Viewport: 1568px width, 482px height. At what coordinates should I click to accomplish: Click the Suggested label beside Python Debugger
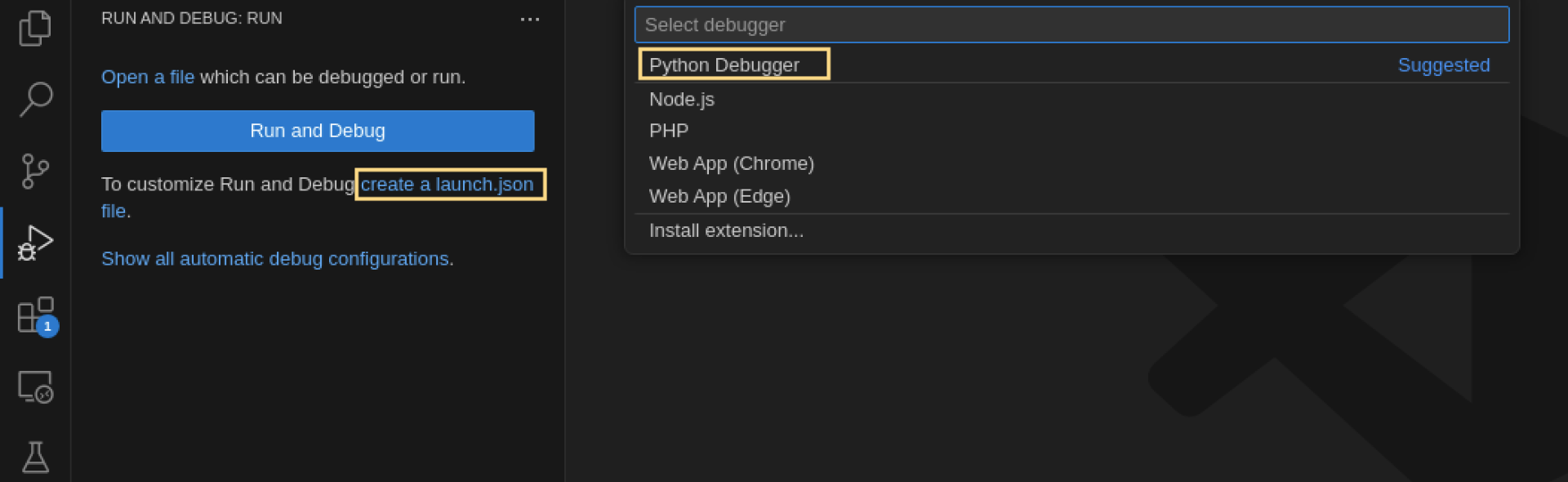(x=1443, y=65)
